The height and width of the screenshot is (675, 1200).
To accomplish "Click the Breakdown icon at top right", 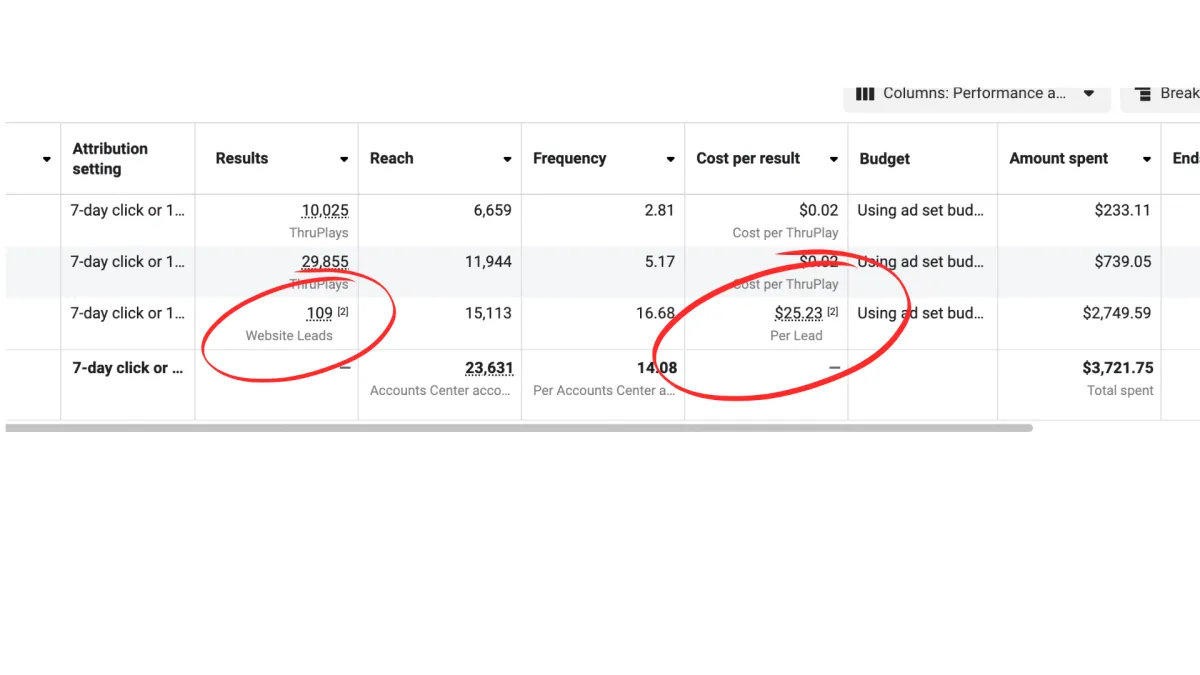I will 1142,94.
